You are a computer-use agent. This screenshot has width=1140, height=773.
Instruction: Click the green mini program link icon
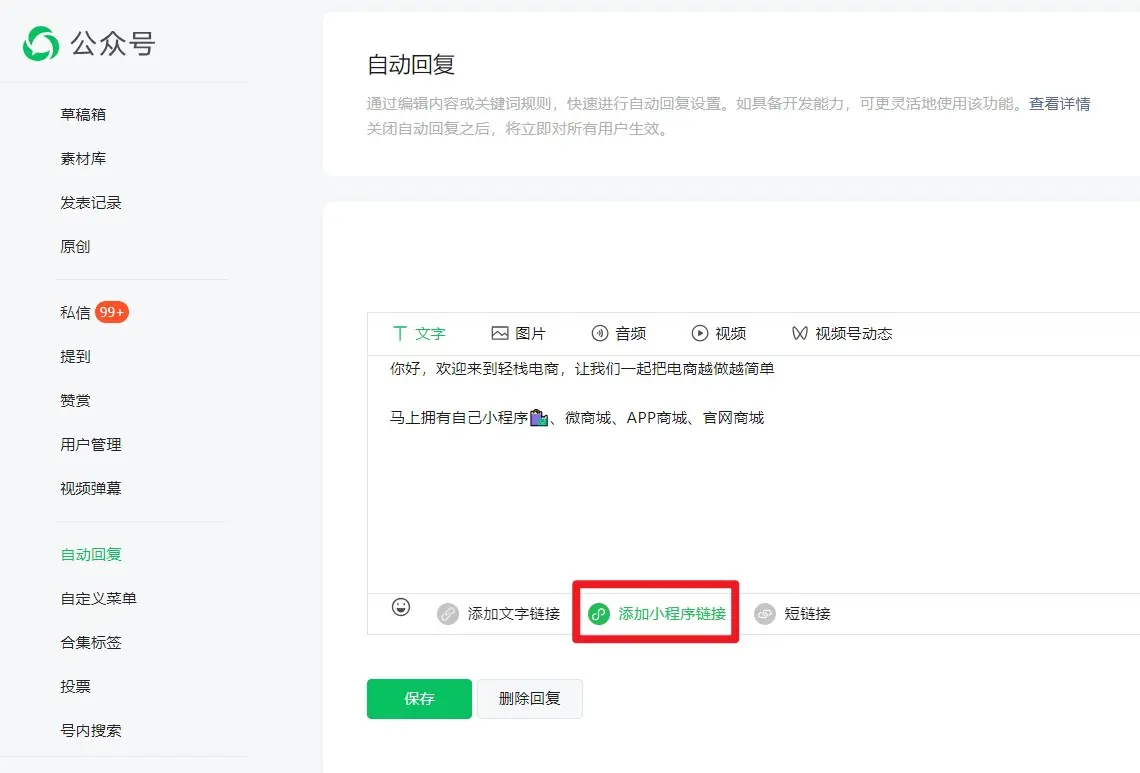(599, 614)
